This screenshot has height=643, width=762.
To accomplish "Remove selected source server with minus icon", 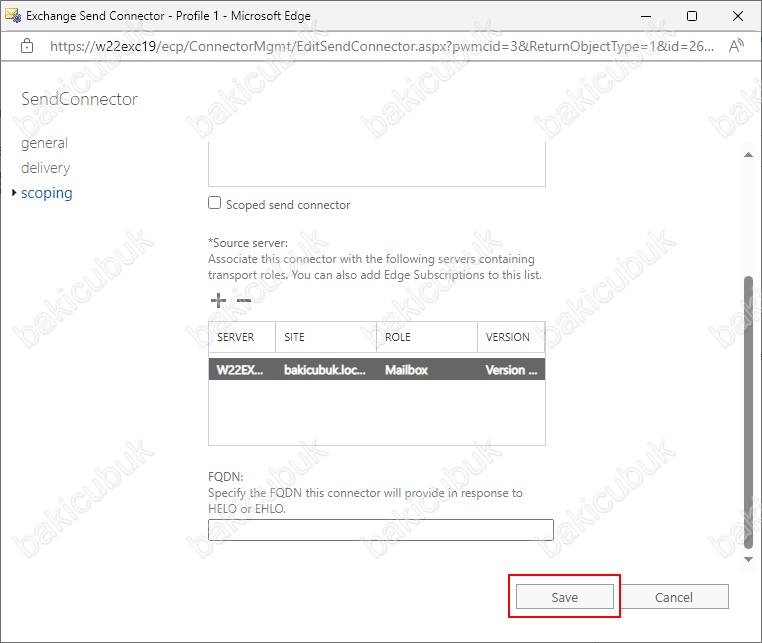I will (x=243, y=300).
